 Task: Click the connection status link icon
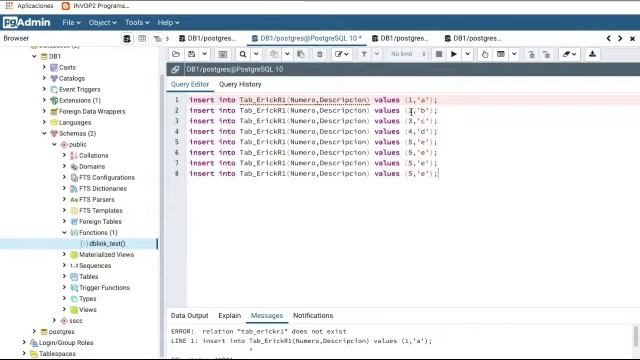coord(176,69)
